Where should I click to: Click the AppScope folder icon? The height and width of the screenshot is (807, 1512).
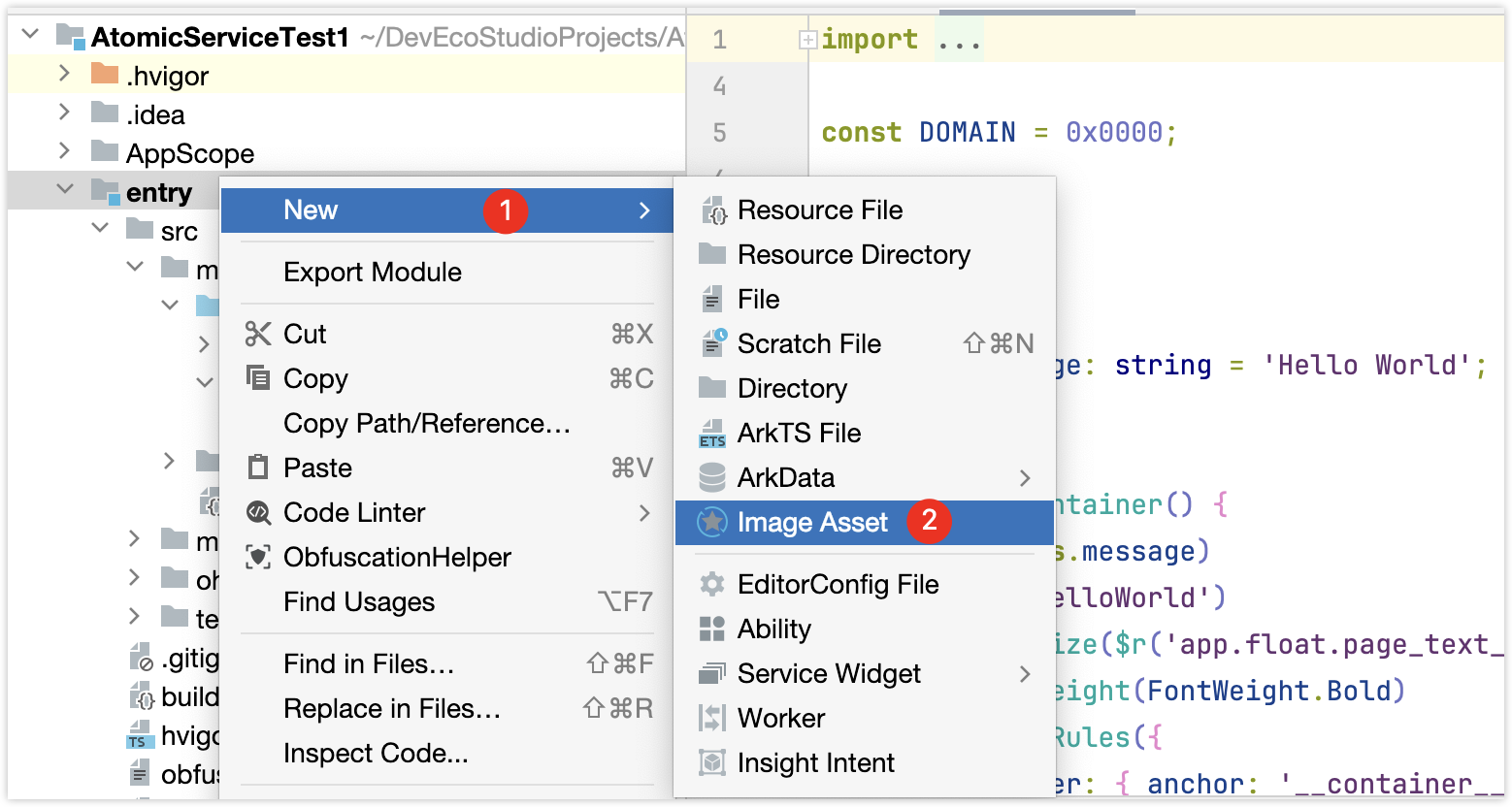105,151
